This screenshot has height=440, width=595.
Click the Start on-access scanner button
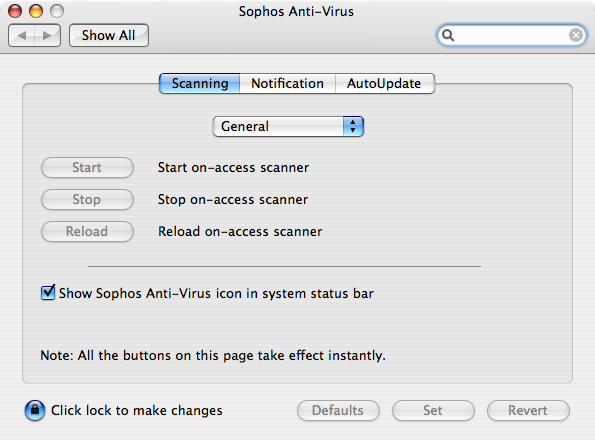(x=87, y=168)
